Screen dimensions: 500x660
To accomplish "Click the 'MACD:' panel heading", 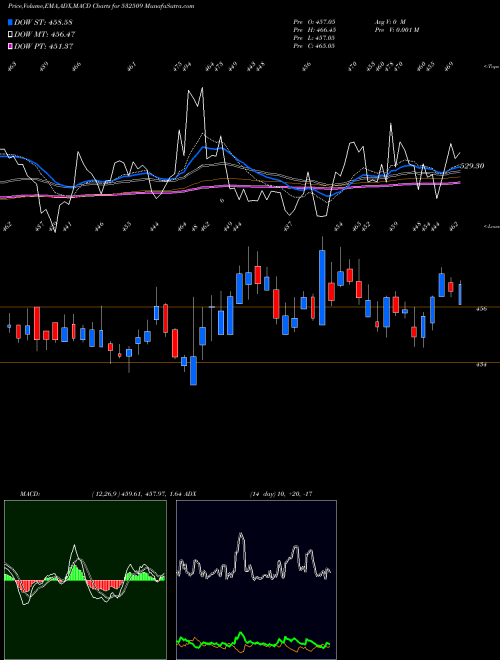I will (30, 494).
